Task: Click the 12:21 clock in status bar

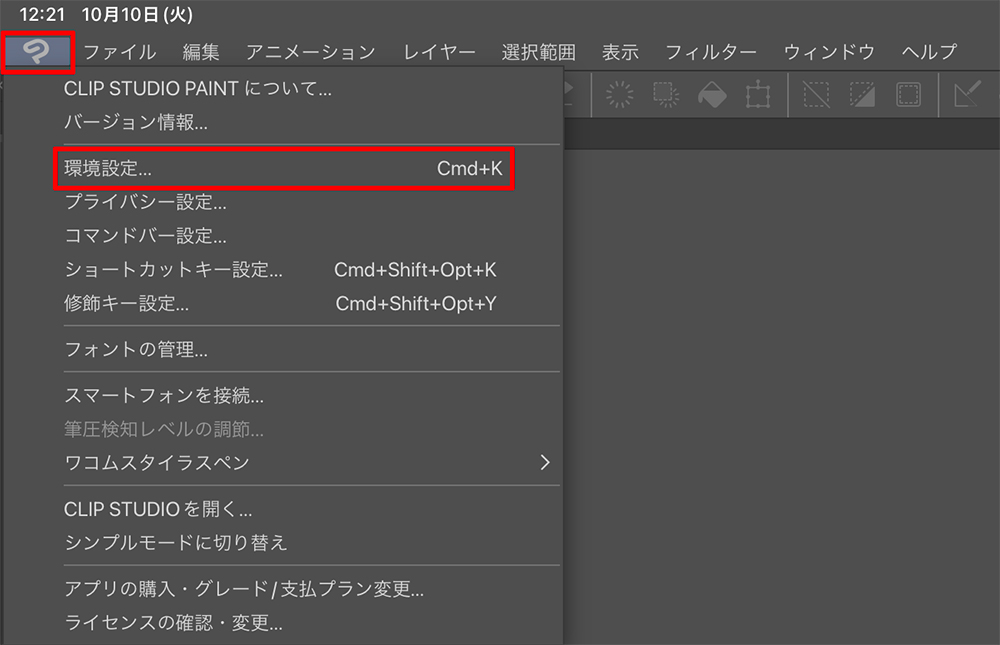Action: [x=40, y=15]
